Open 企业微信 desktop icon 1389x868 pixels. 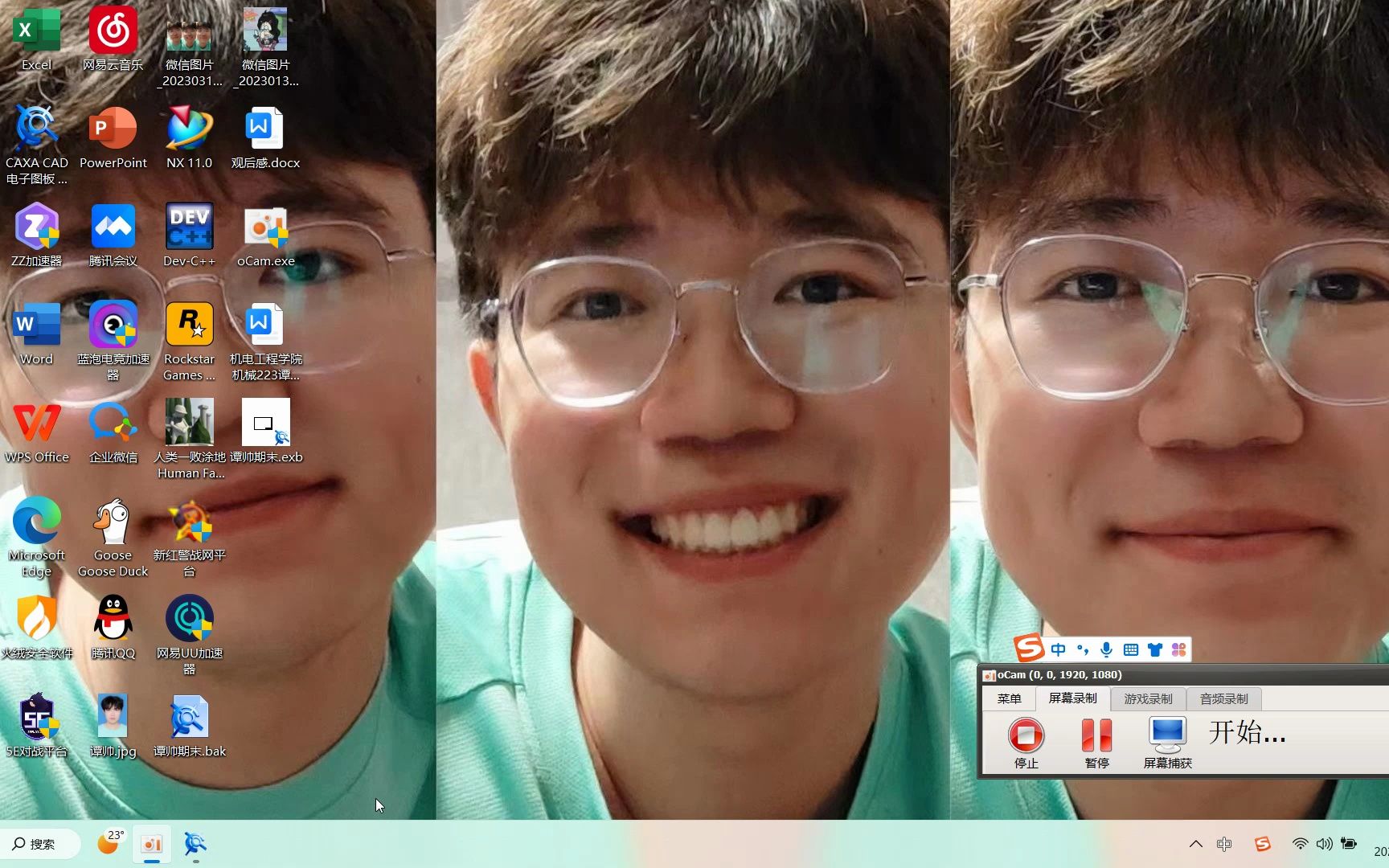pyautogui.click(x=113, y=432)
